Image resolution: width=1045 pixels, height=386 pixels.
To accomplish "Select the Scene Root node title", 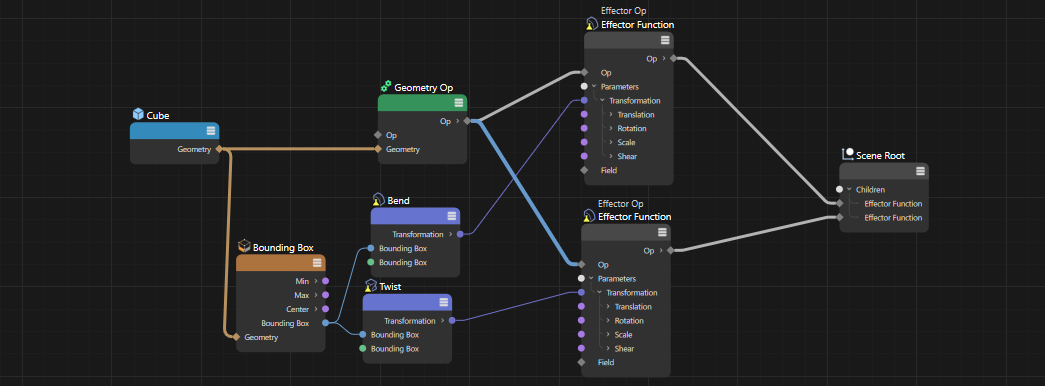I will click(x=880, y=156).
